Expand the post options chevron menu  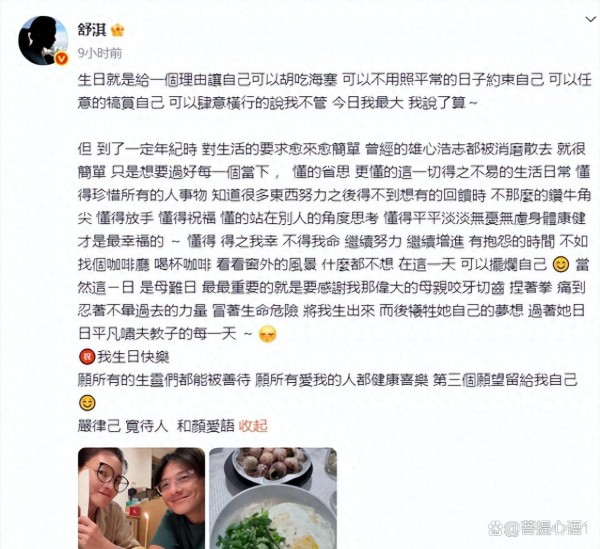point(591,19)
